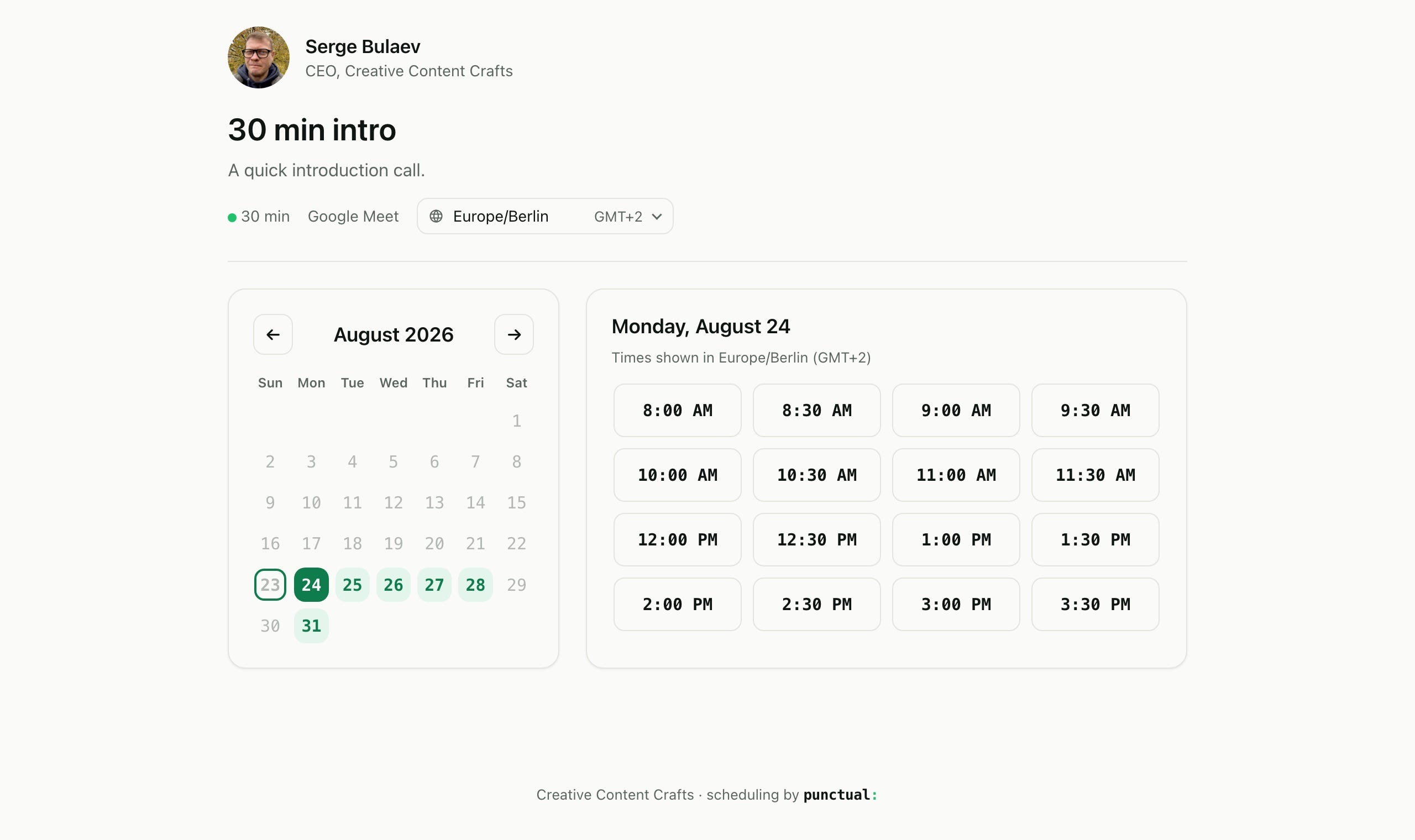Choose August 26 on the calendar
1415x840 pixels.
(394, 585)
